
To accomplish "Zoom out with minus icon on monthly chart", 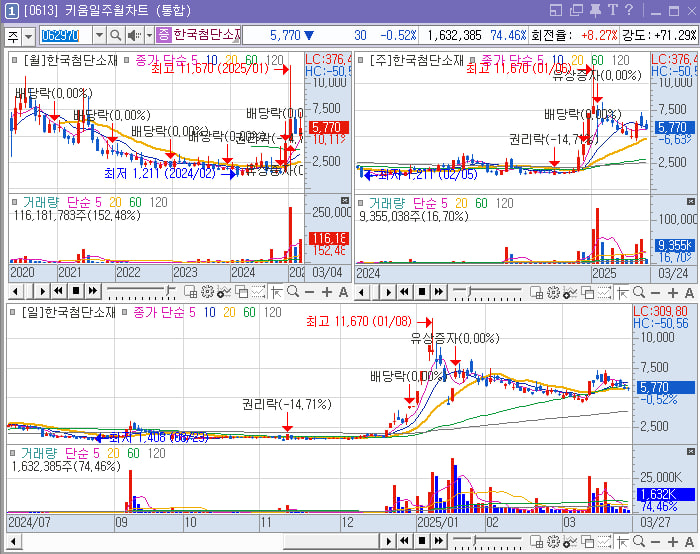I will point(309,292).
